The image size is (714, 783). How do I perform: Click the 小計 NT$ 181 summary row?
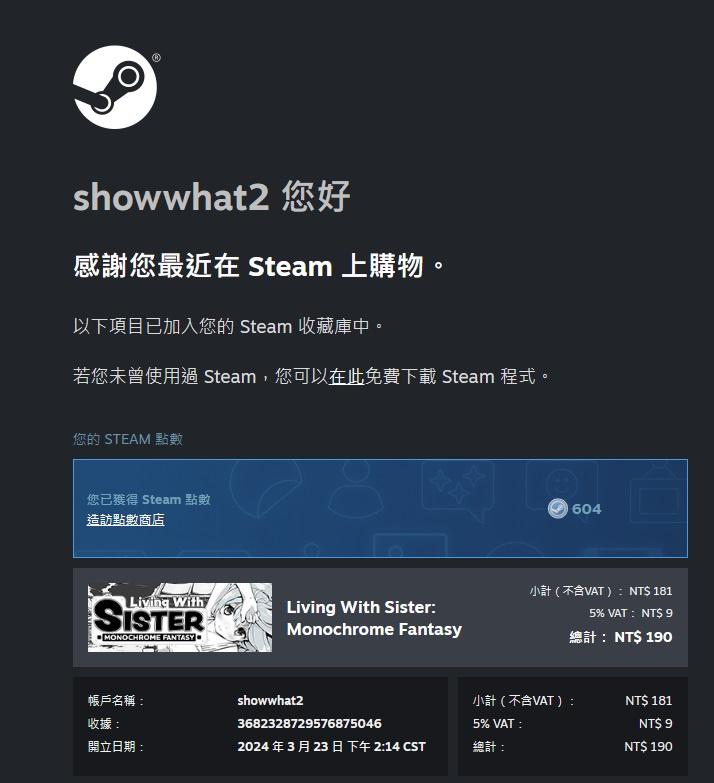coord(573,701)
